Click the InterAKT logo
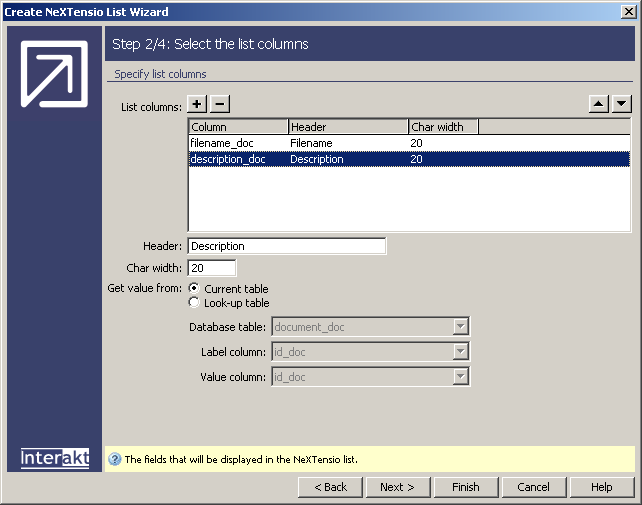The width and height of the screenshot is (642, 505). pos(55,458)
